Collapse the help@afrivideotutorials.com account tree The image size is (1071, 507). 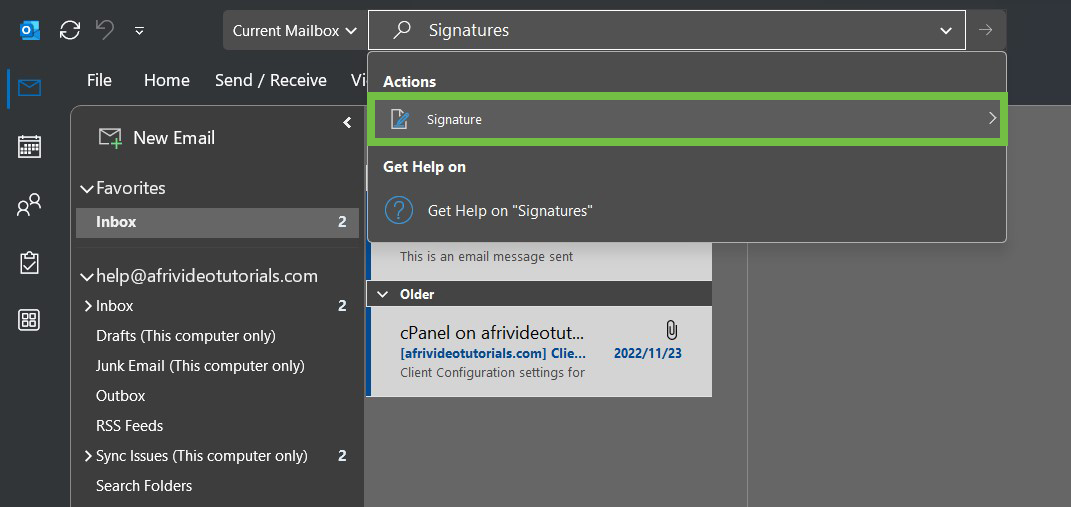click(x=86, y=276)
